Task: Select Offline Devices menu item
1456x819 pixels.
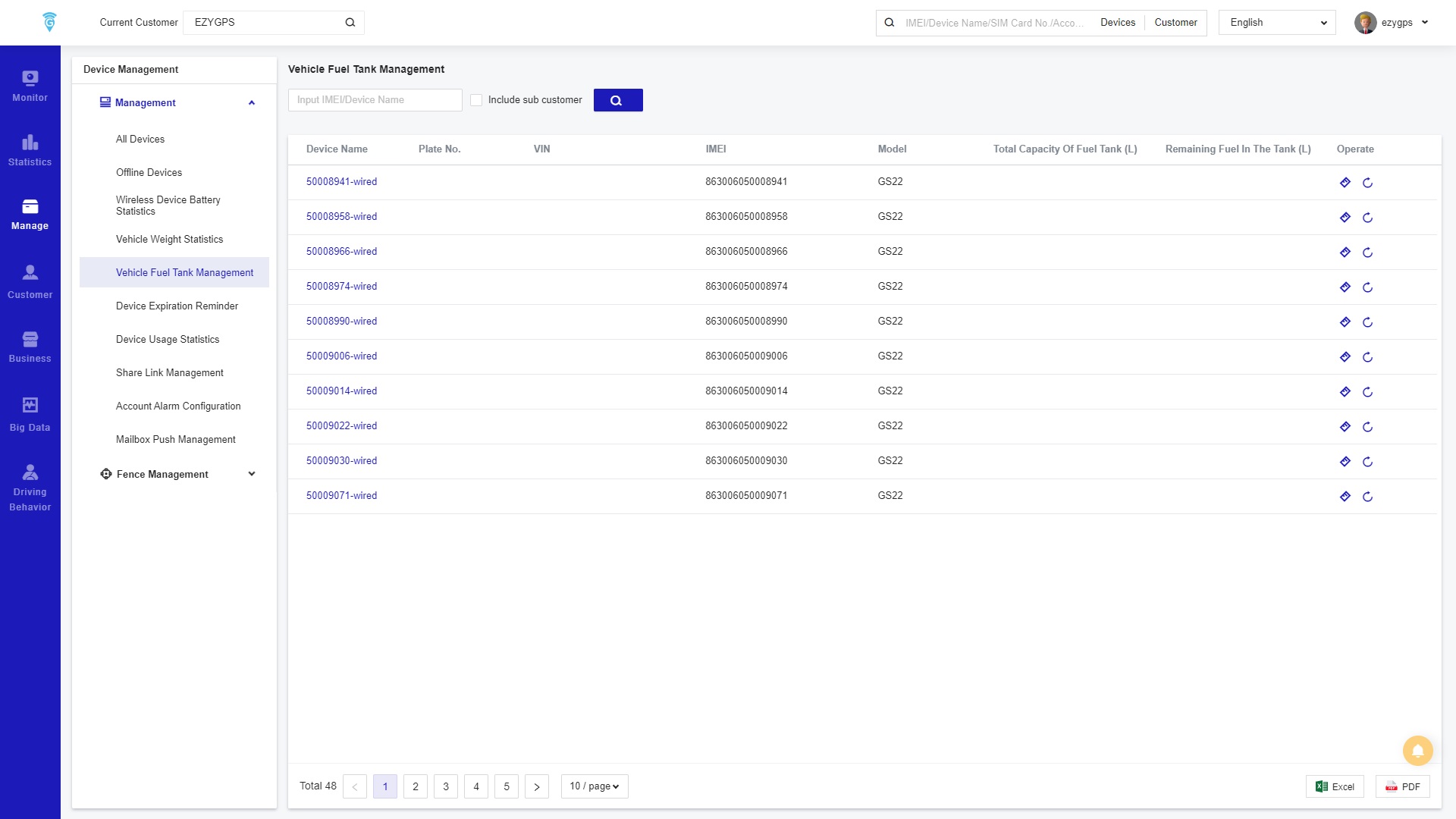Action: [x=149, y=172]
